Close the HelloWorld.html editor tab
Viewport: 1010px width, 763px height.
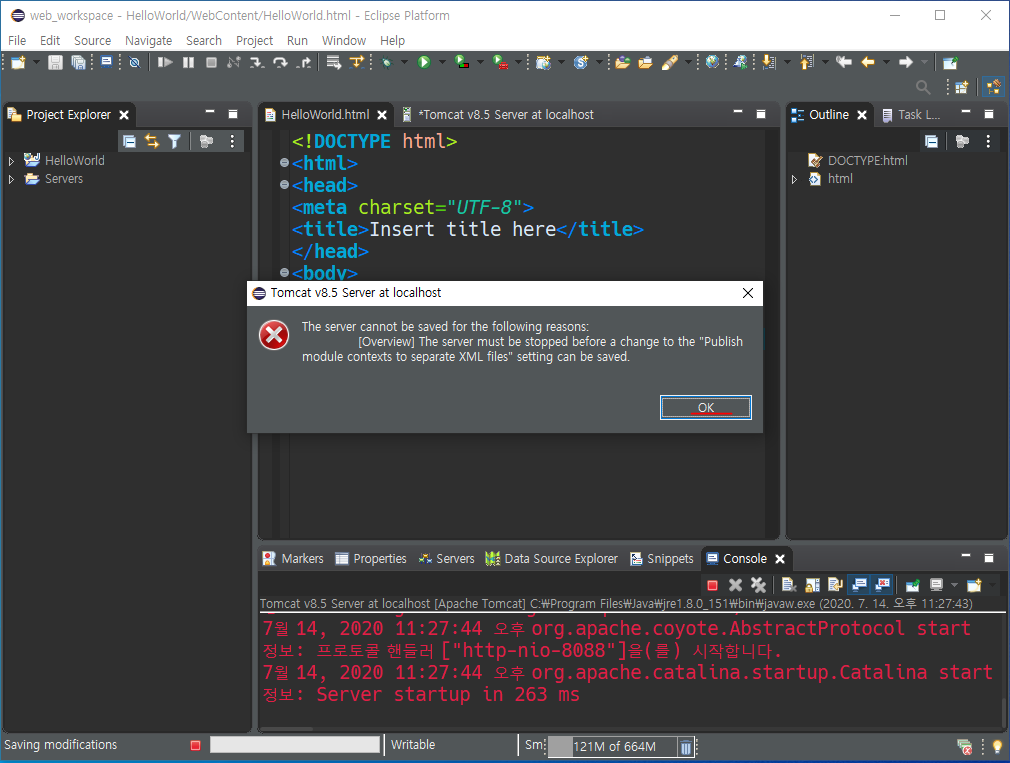pos(382,115)
